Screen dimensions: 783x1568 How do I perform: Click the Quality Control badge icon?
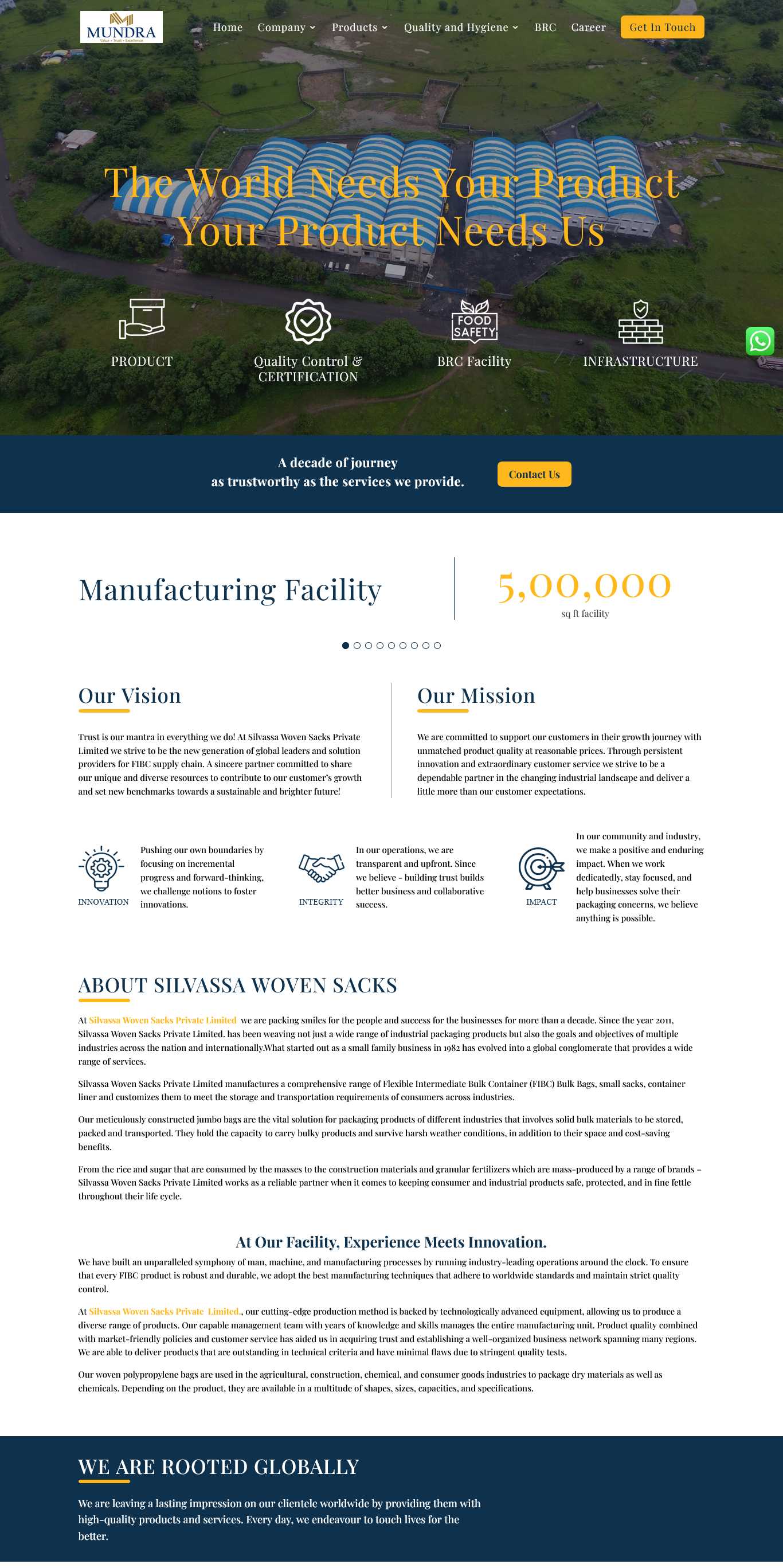(308, 321)
